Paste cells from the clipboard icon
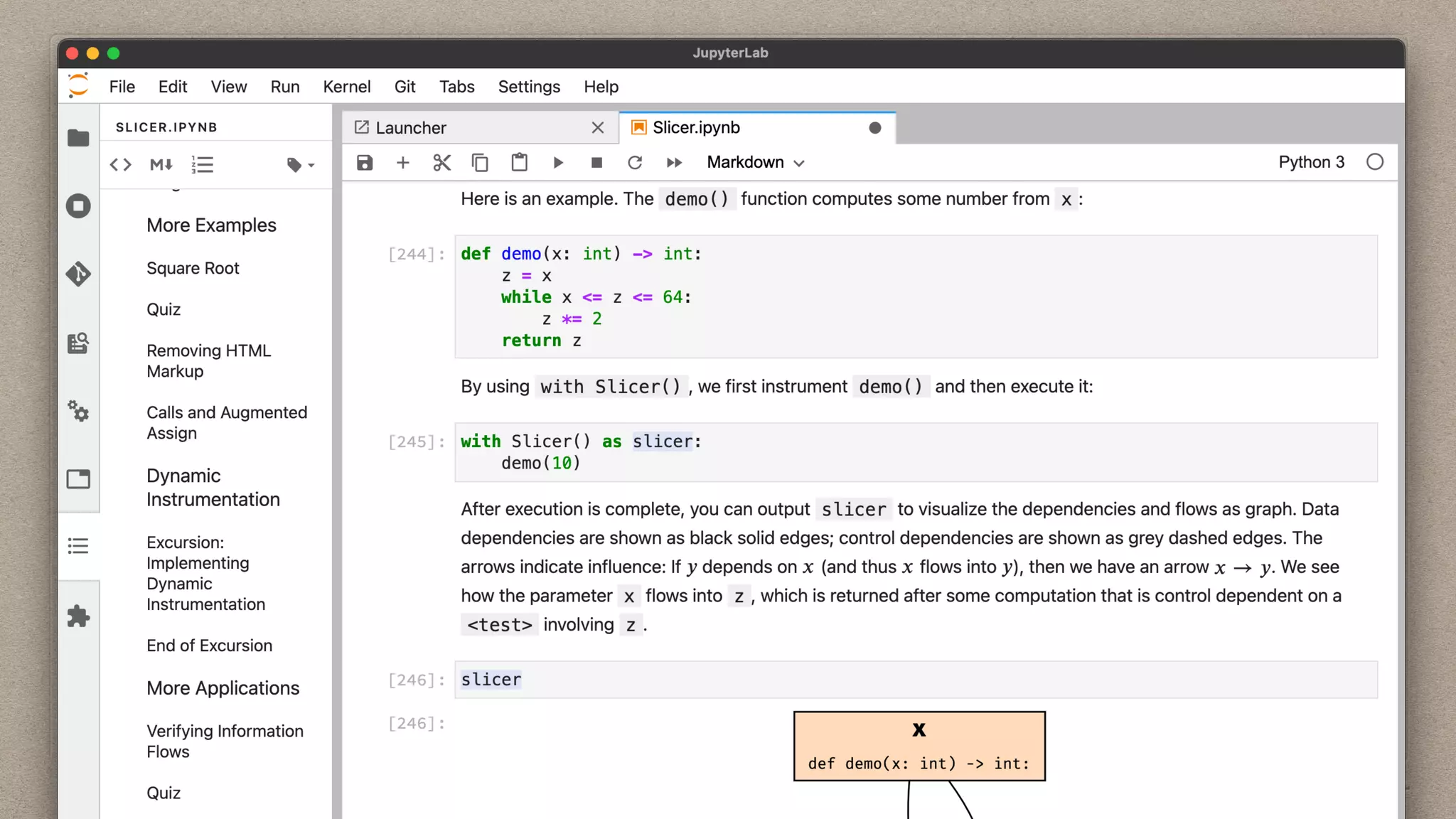This screenshot has width=1456, height=819. [x=519, y=163]
